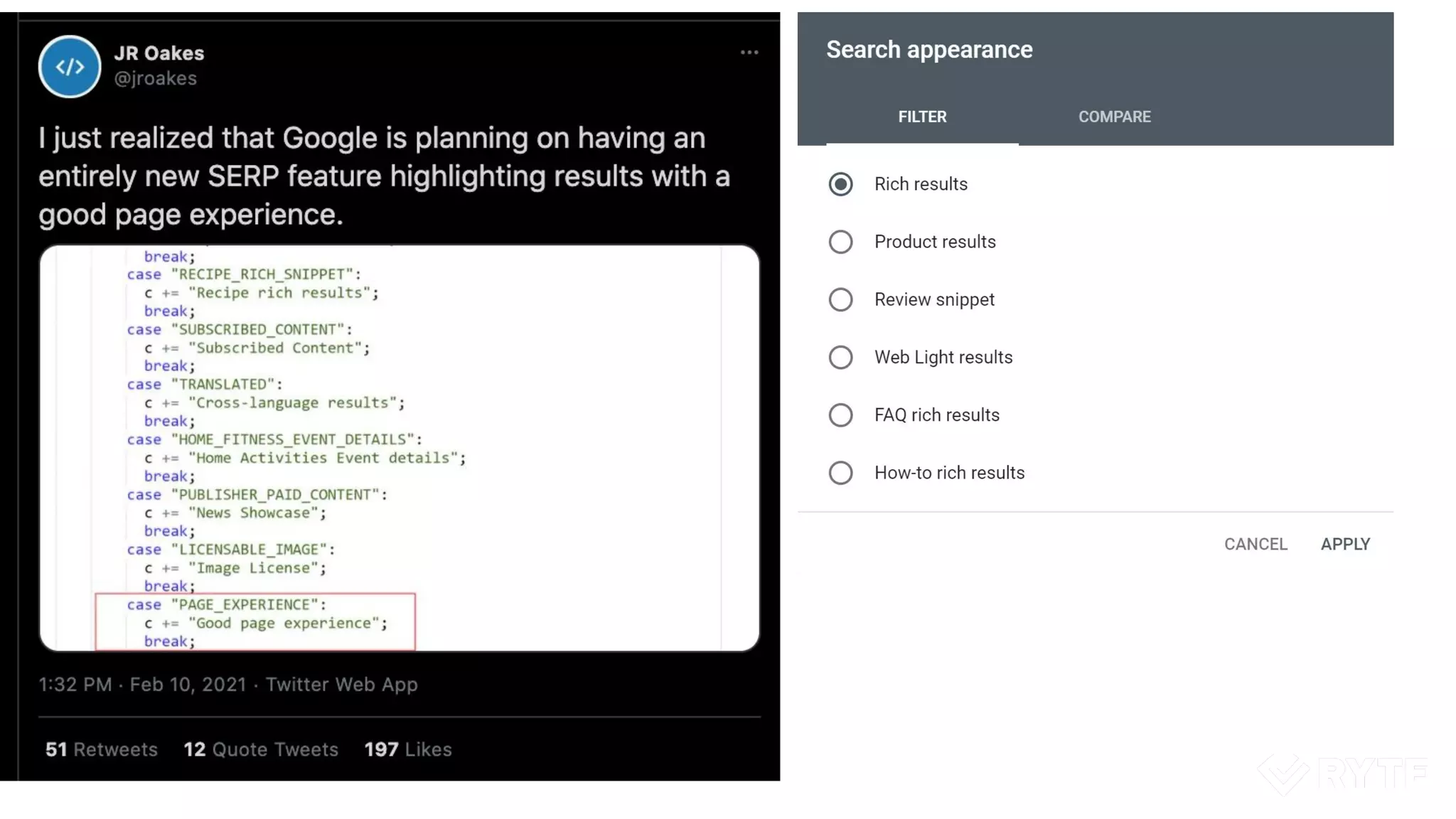Switch to the FILTER tab
The height and width of the screenshot is (819, 1456).
[921, 117]
